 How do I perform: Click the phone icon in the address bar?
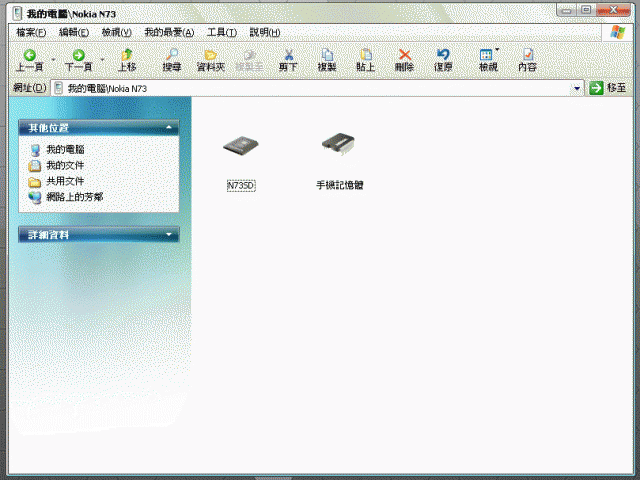tap(59, 88)
